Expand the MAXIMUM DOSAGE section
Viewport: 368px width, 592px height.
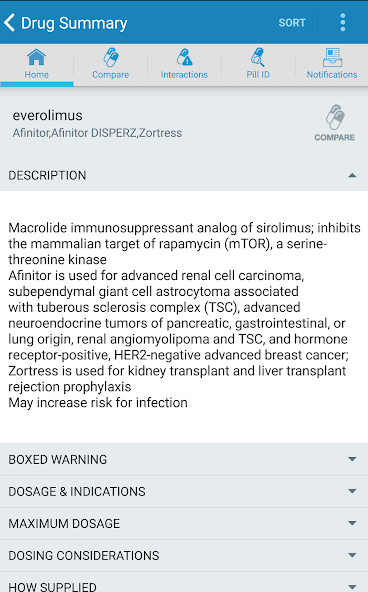point(184,523)
